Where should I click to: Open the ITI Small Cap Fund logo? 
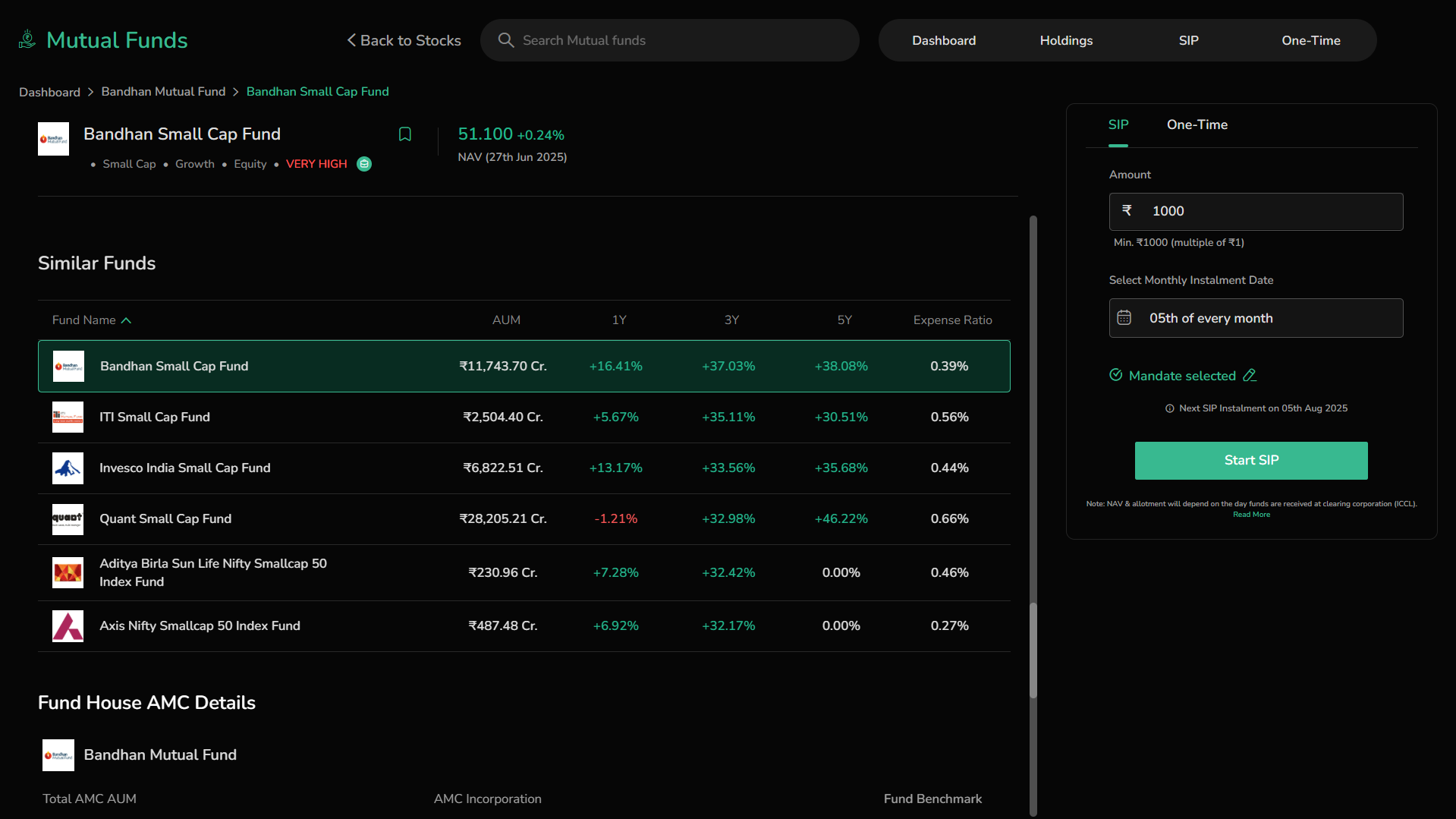point(68,417)
